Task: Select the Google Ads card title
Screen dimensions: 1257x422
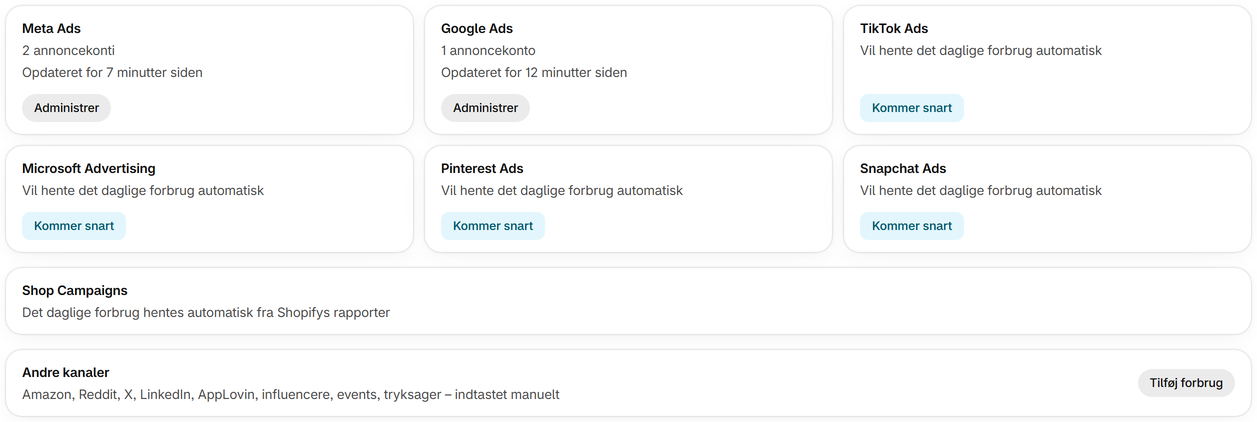Action: pos(477,29)
